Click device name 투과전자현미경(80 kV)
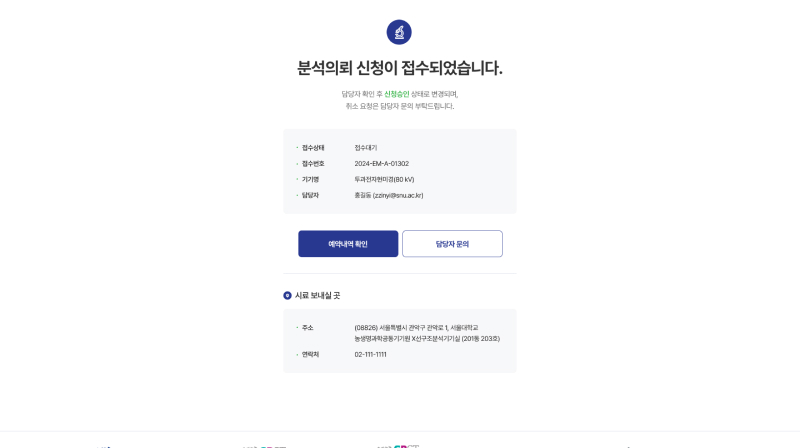800x448 pixels. point(384,180)
